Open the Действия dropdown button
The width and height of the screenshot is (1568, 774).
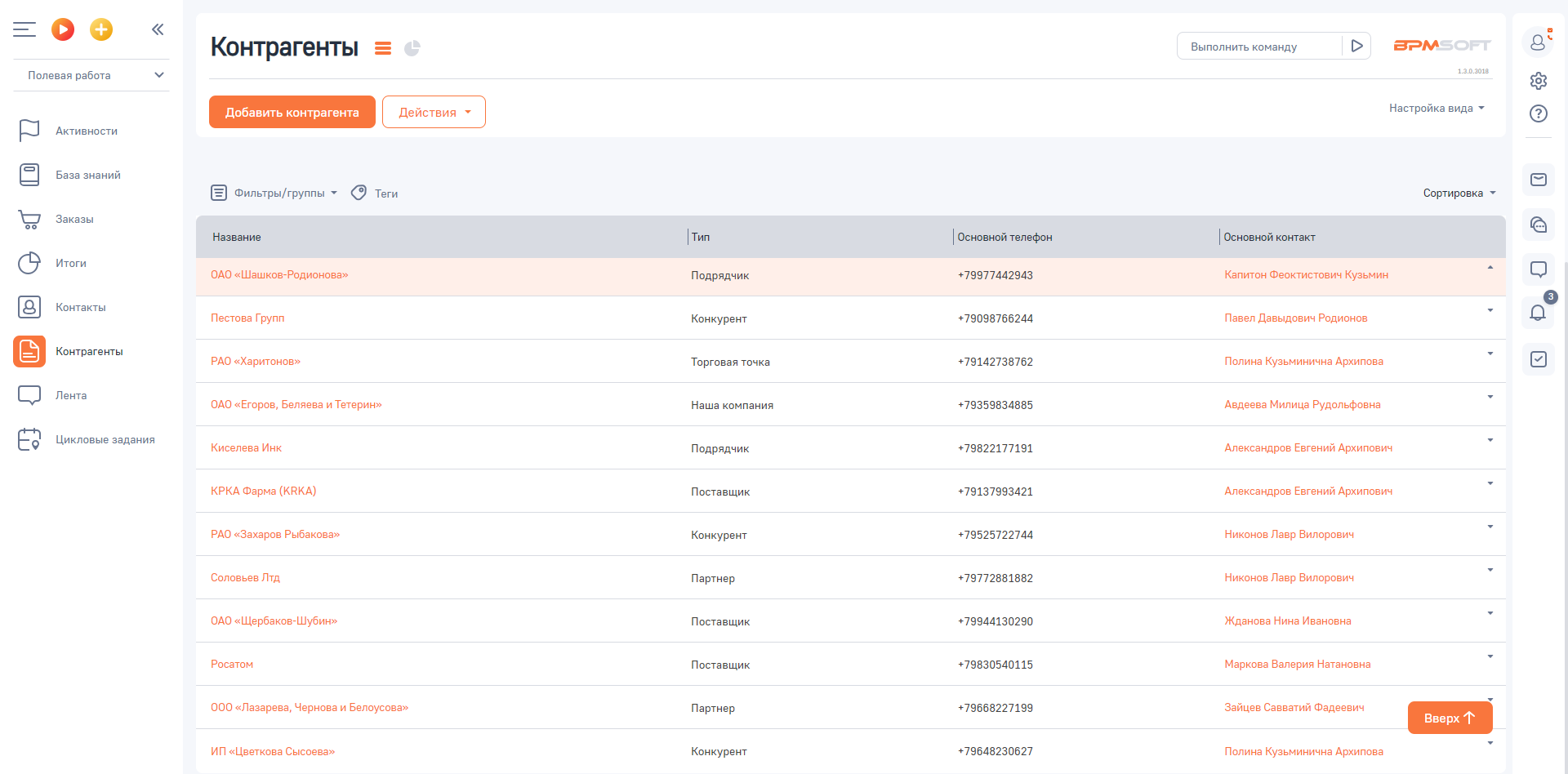tap(434, 112)
